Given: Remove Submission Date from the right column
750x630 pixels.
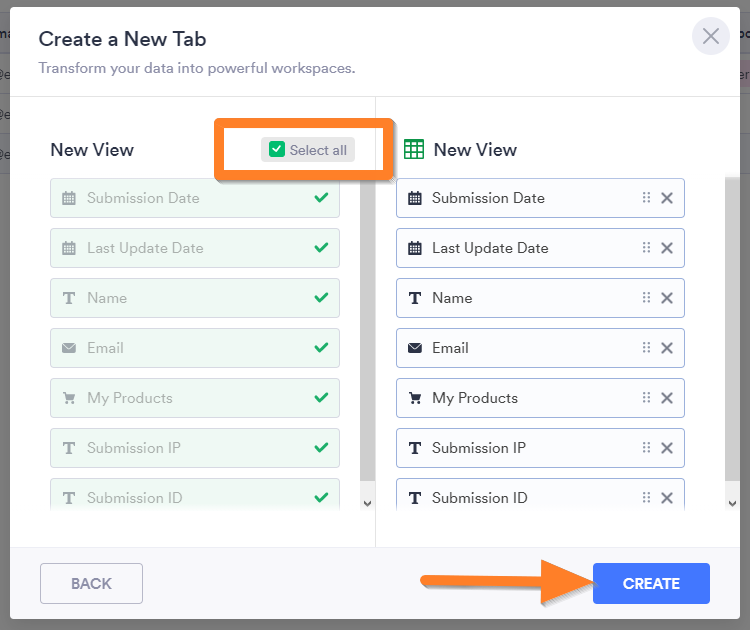Looking at the screenshot, I should click(x=667, y=198).
